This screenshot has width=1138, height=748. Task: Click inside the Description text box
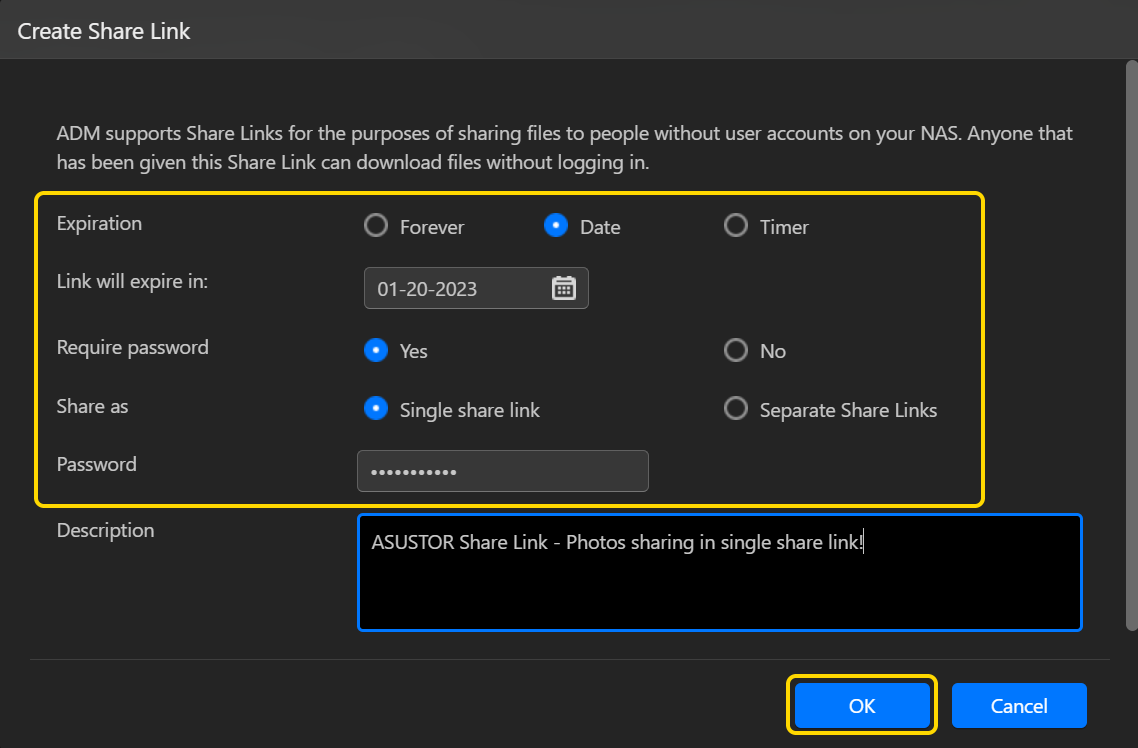pyautogui.click(x=720, y=572)
